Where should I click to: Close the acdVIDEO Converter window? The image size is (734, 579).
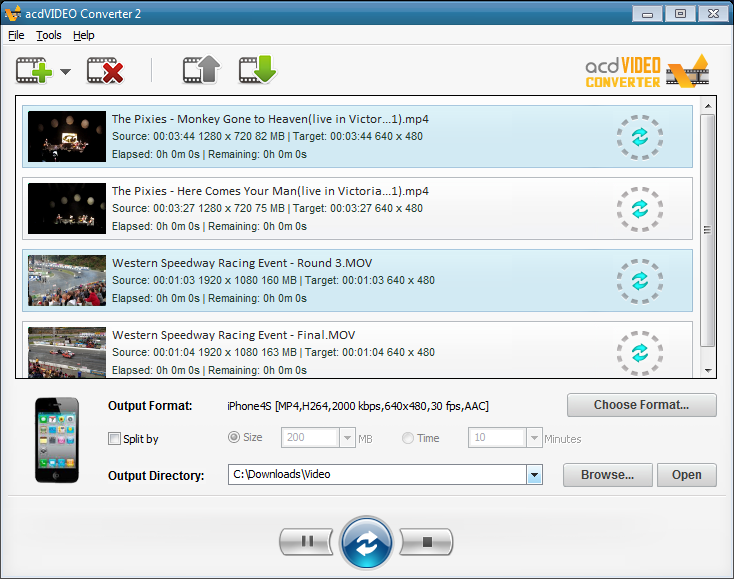pyautogui.click(x=713, y=14)
